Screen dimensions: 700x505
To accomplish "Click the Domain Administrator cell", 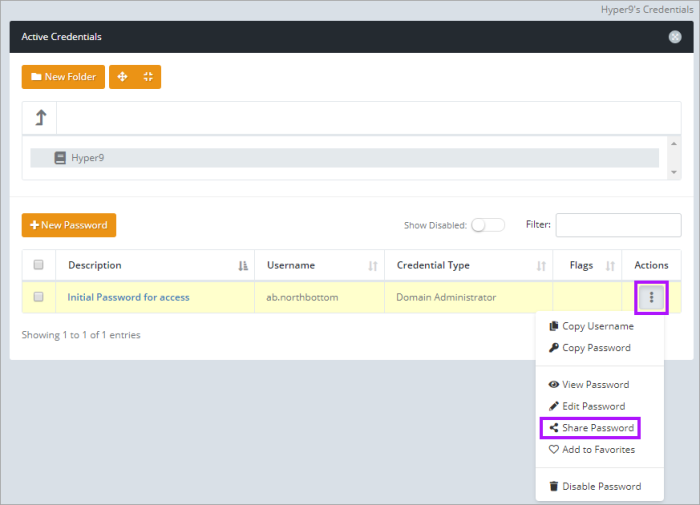I will click(x=468, y=297).
